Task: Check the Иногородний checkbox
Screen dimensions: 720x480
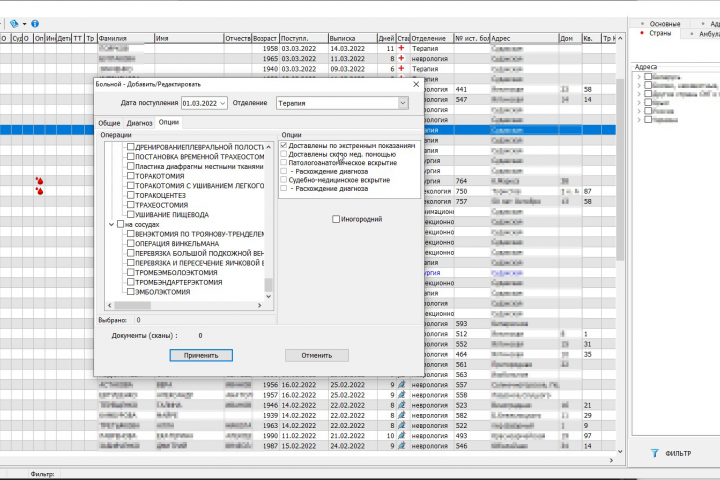Action: click(336, 219)
